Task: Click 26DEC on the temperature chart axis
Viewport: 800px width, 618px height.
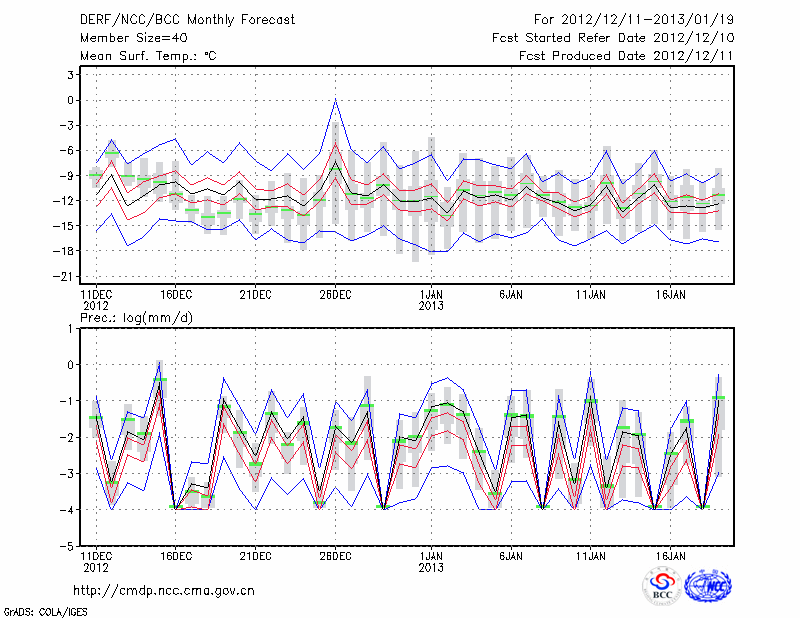Action: [335, 294]
